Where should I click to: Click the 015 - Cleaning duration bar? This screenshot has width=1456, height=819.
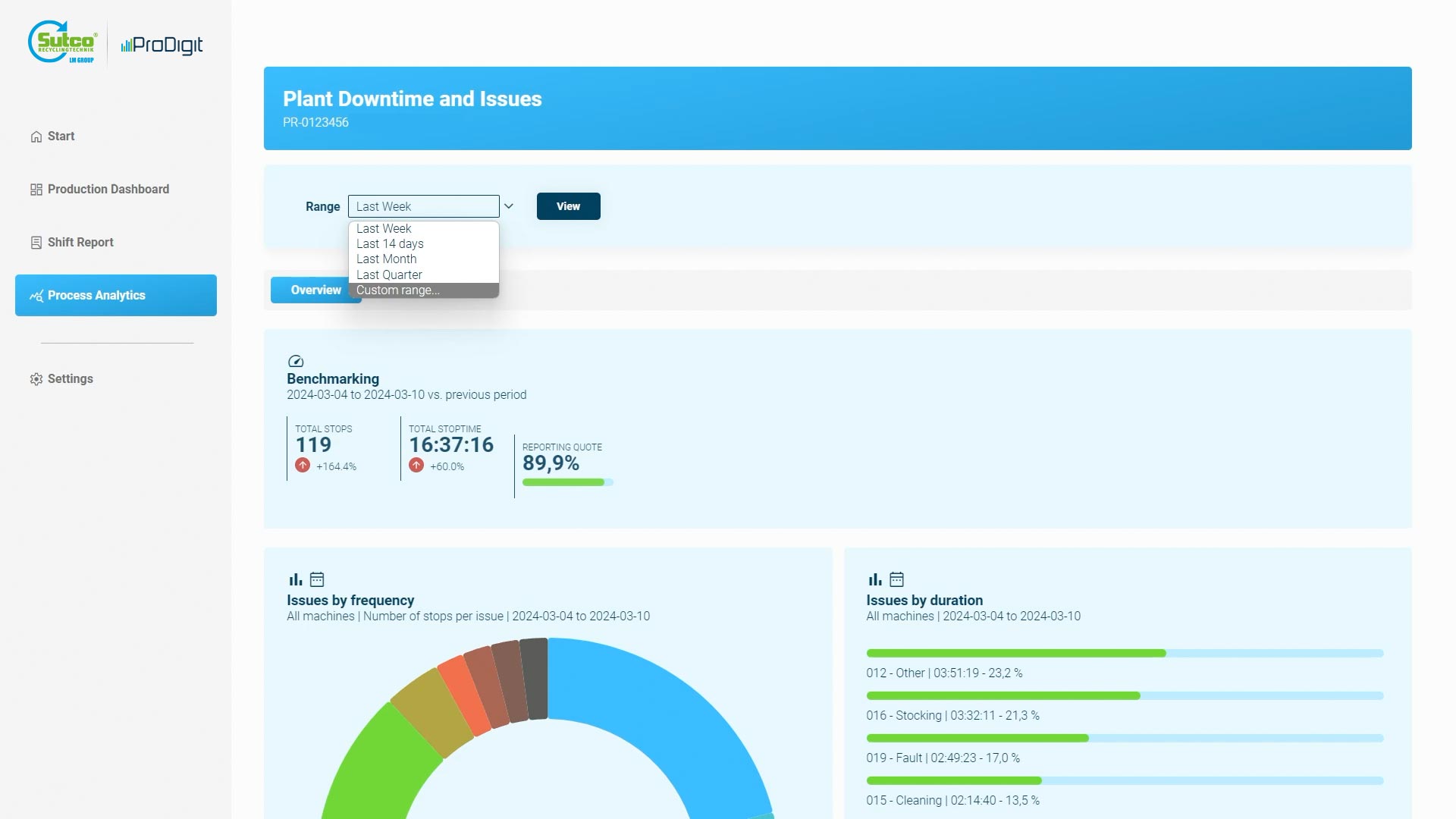pyautogui.click(x=1125, y=780)
